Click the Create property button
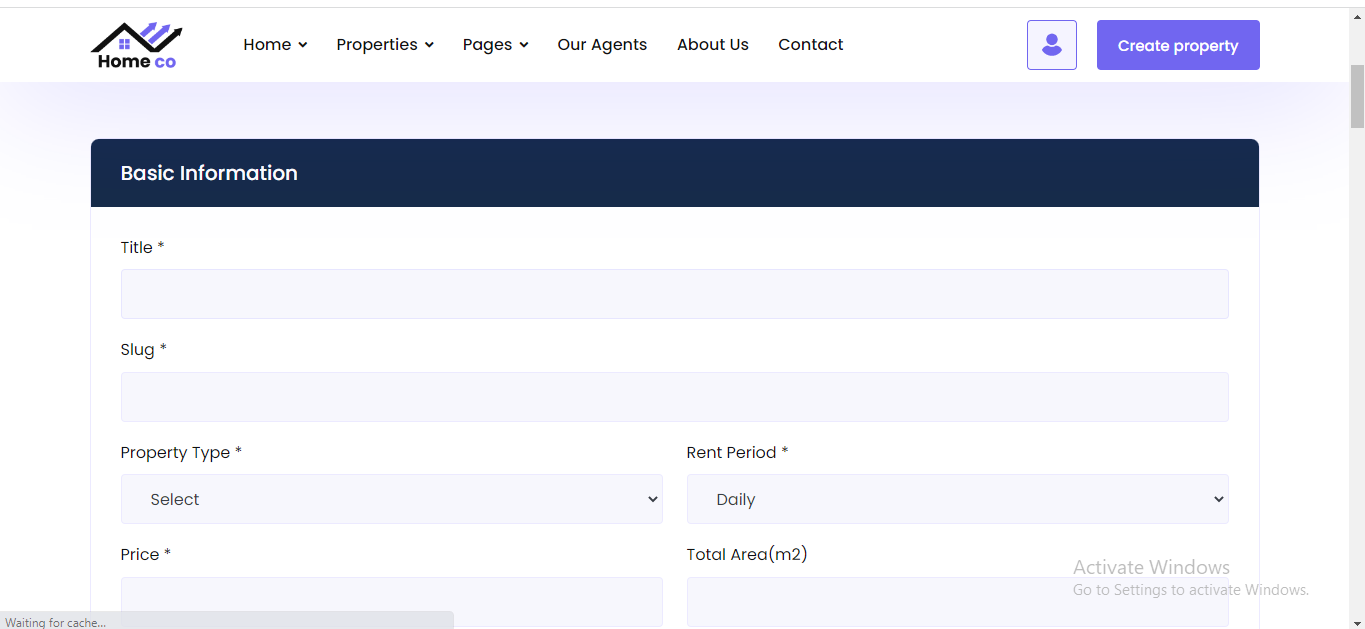 pos(1177,45)
